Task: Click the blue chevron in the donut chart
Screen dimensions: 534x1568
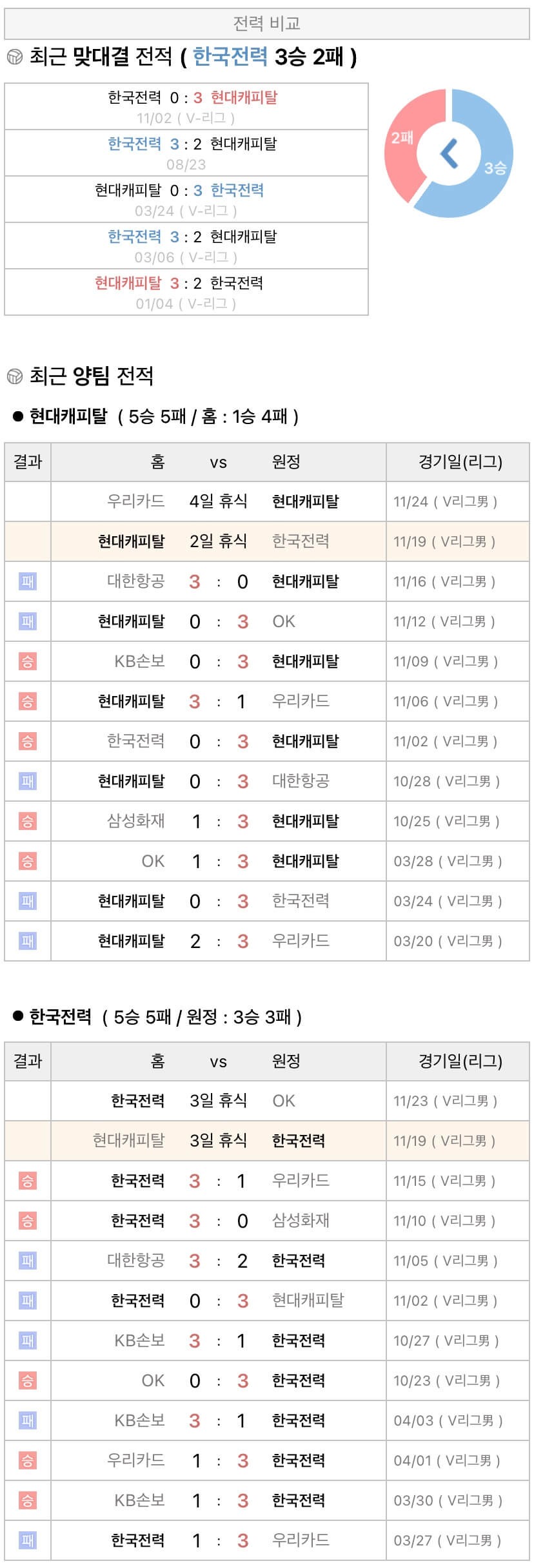Action: [449, 153]
